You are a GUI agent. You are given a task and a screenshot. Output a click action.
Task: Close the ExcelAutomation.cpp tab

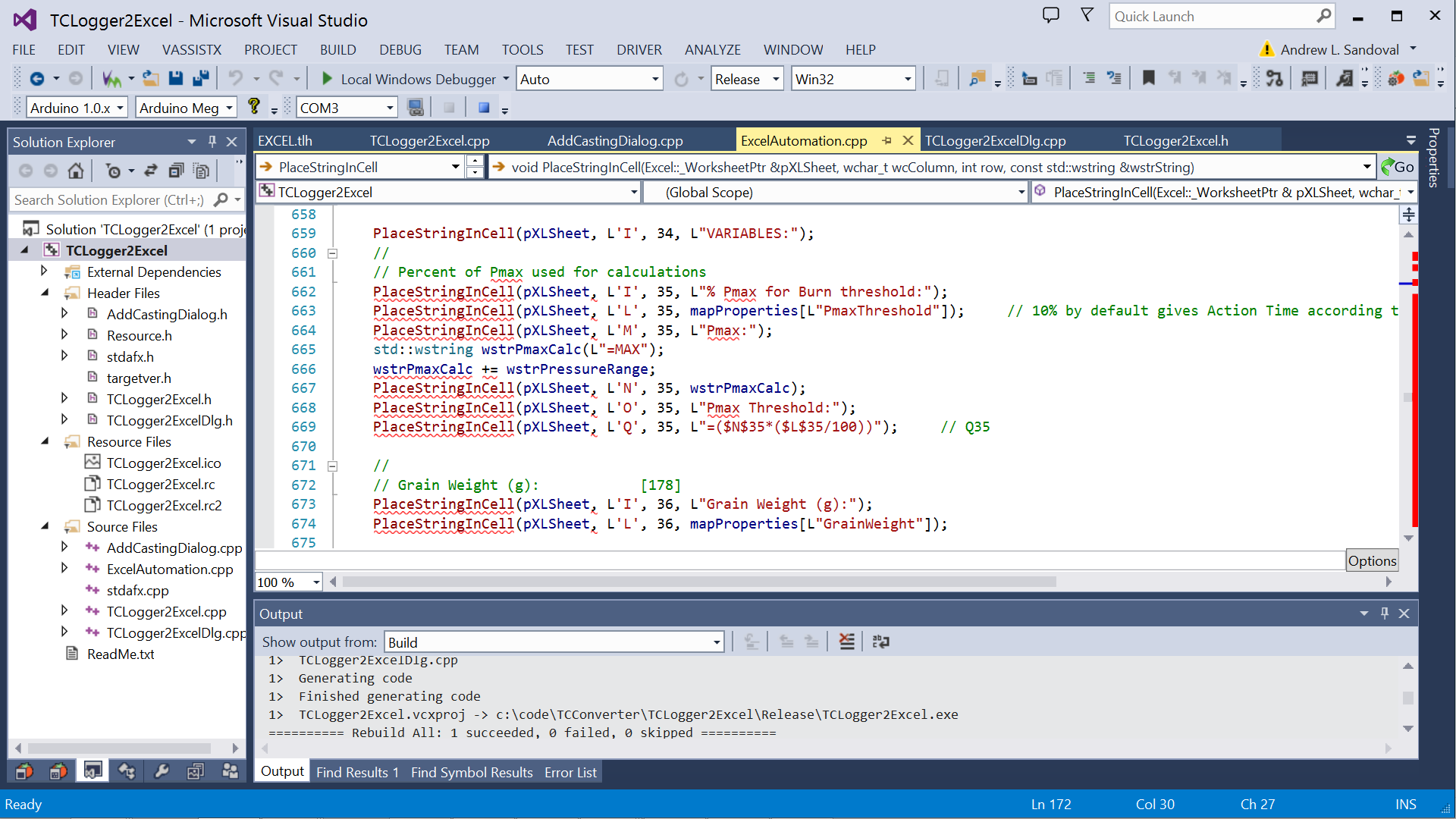(908, 140)
